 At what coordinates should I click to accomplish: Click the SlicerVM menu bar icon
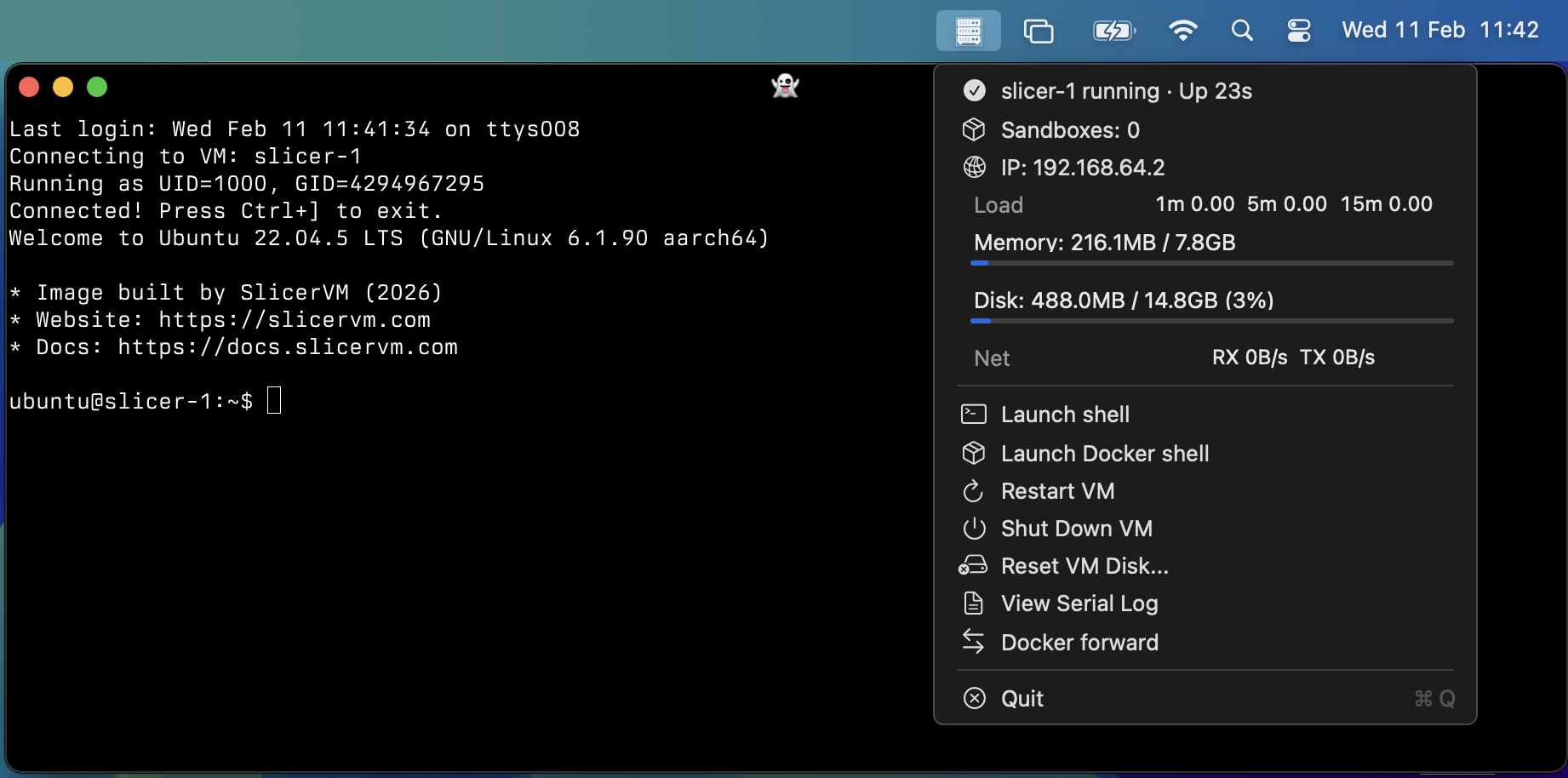[968, 30]
